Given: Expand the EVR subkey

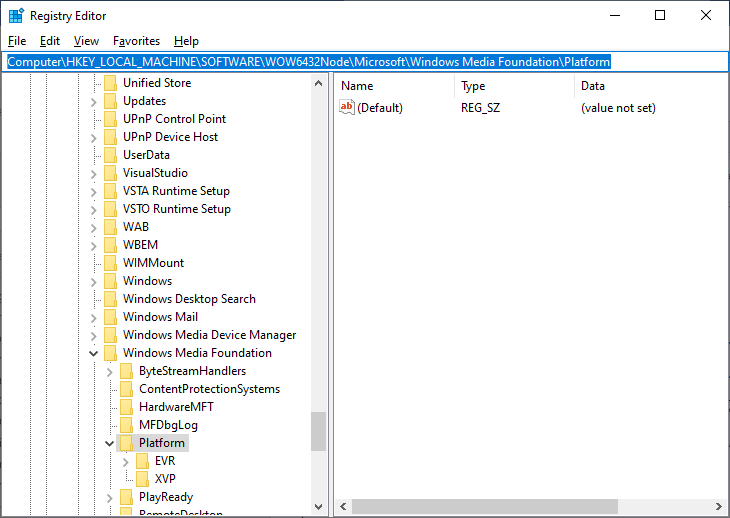Looking at the screenshot, I should pyautogui.click(x=125, y=461).
